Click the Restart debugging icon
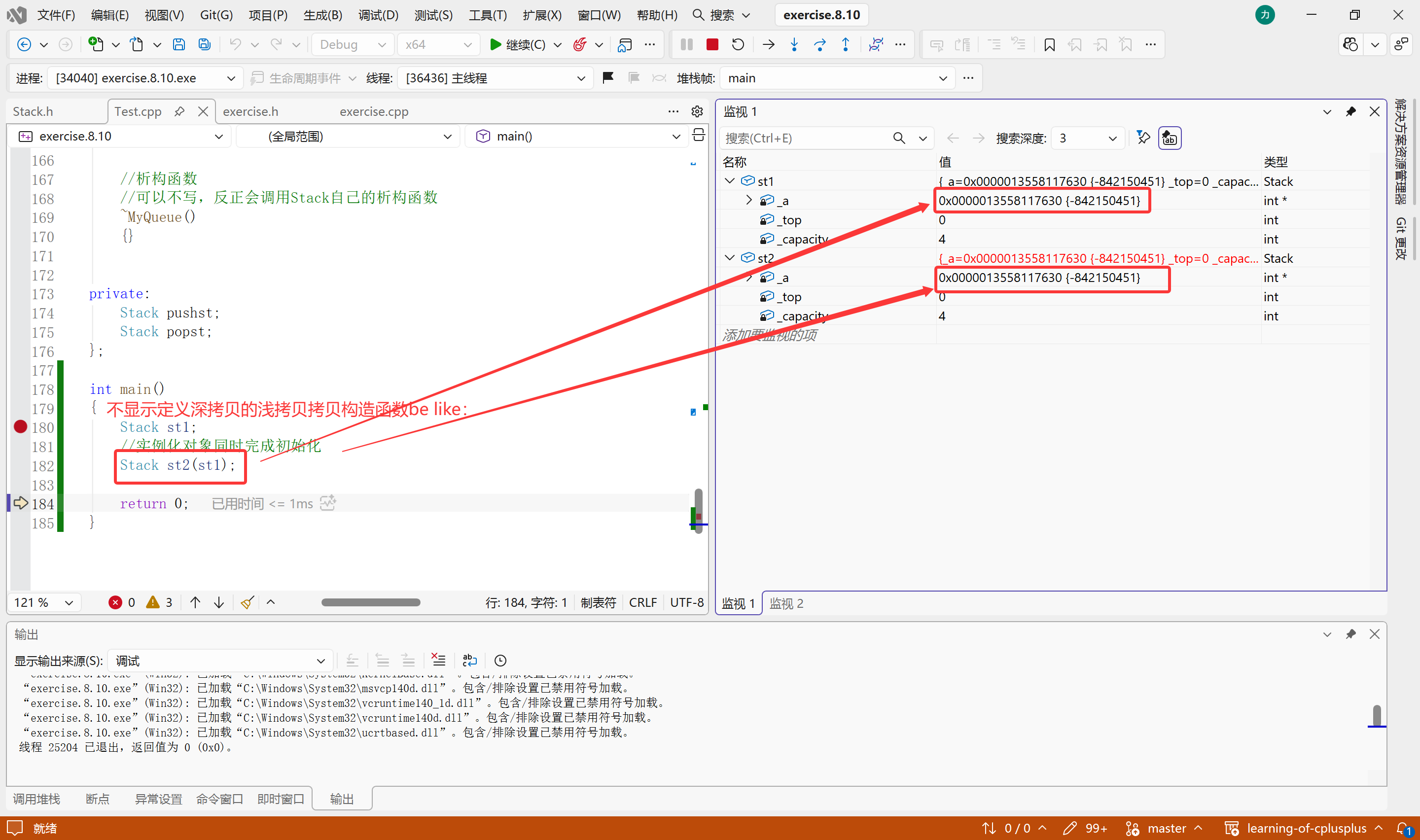The width and height of the screenshot is (1420, 840). point(738,44)
